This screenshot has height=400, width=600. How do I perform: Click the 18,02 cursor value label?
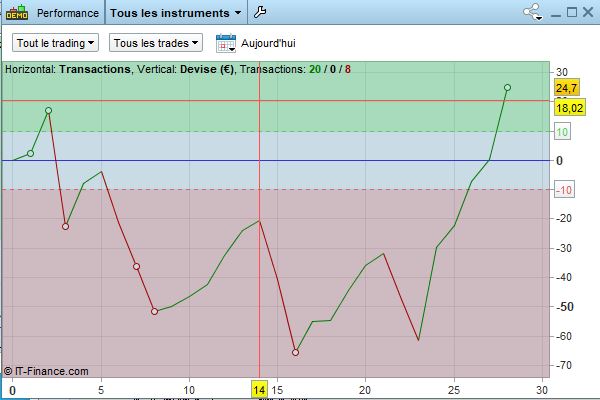click(x=570, y=108)
